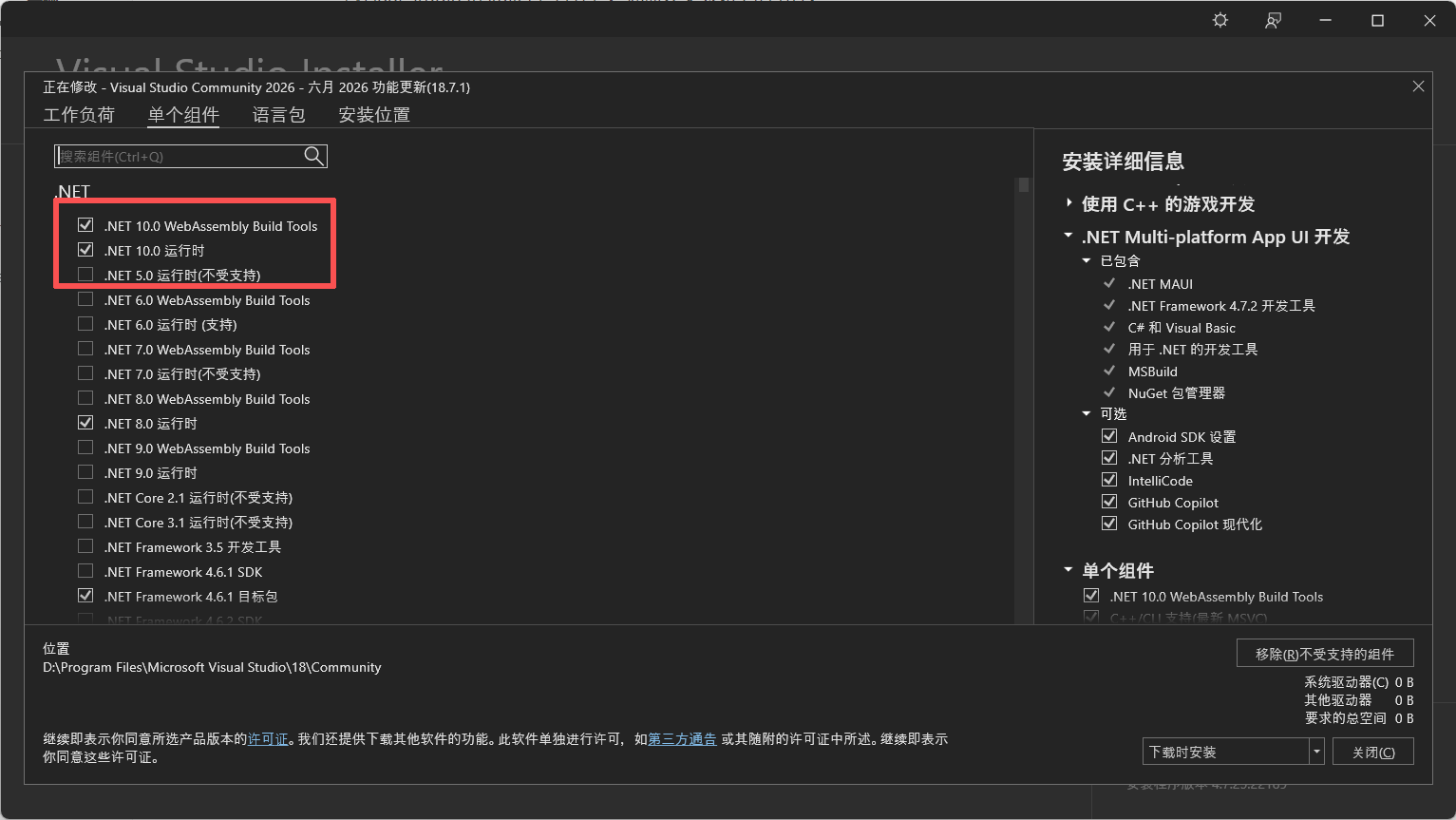
Task: Uncheck GitHub Copilot optional component
Action: pos(1109,502)
